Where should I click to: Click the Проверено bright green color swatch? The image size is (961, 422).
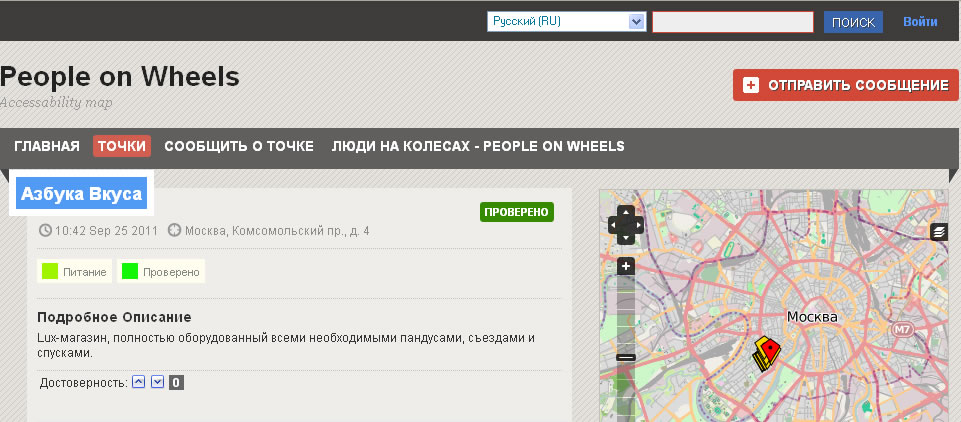coord(130,271)
